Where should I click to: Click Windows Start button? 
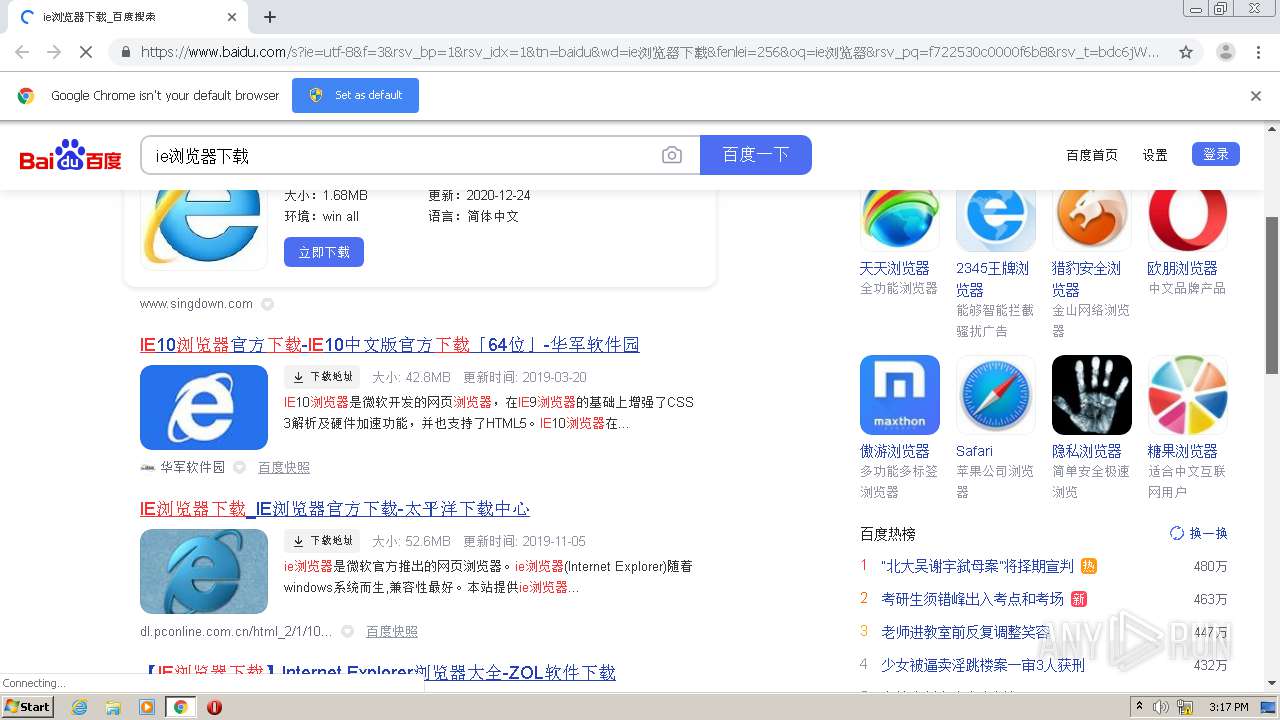[x=28, y=707]
